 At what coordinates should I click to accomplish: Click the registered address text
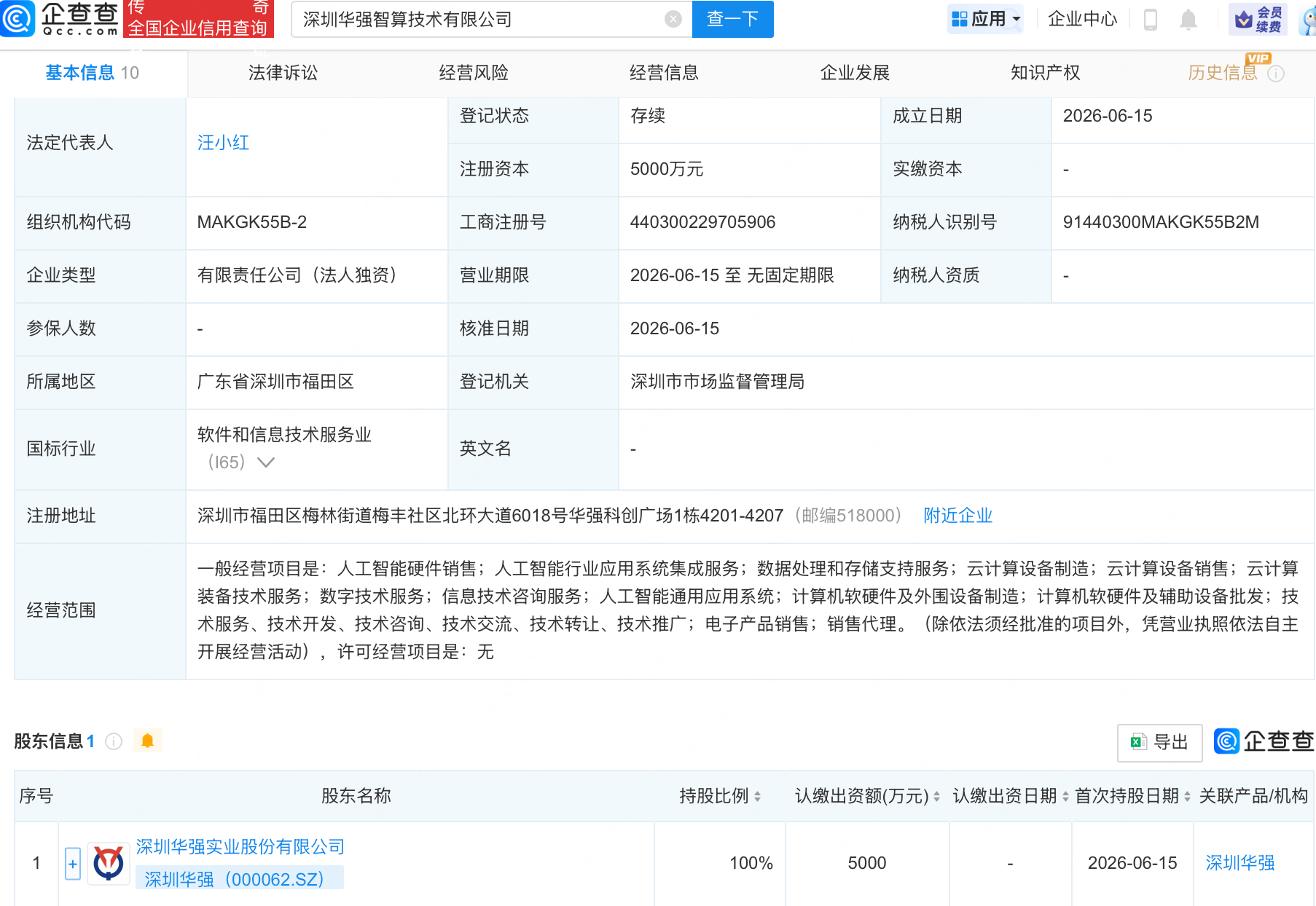pyautogui.click(x=490, y=516)
